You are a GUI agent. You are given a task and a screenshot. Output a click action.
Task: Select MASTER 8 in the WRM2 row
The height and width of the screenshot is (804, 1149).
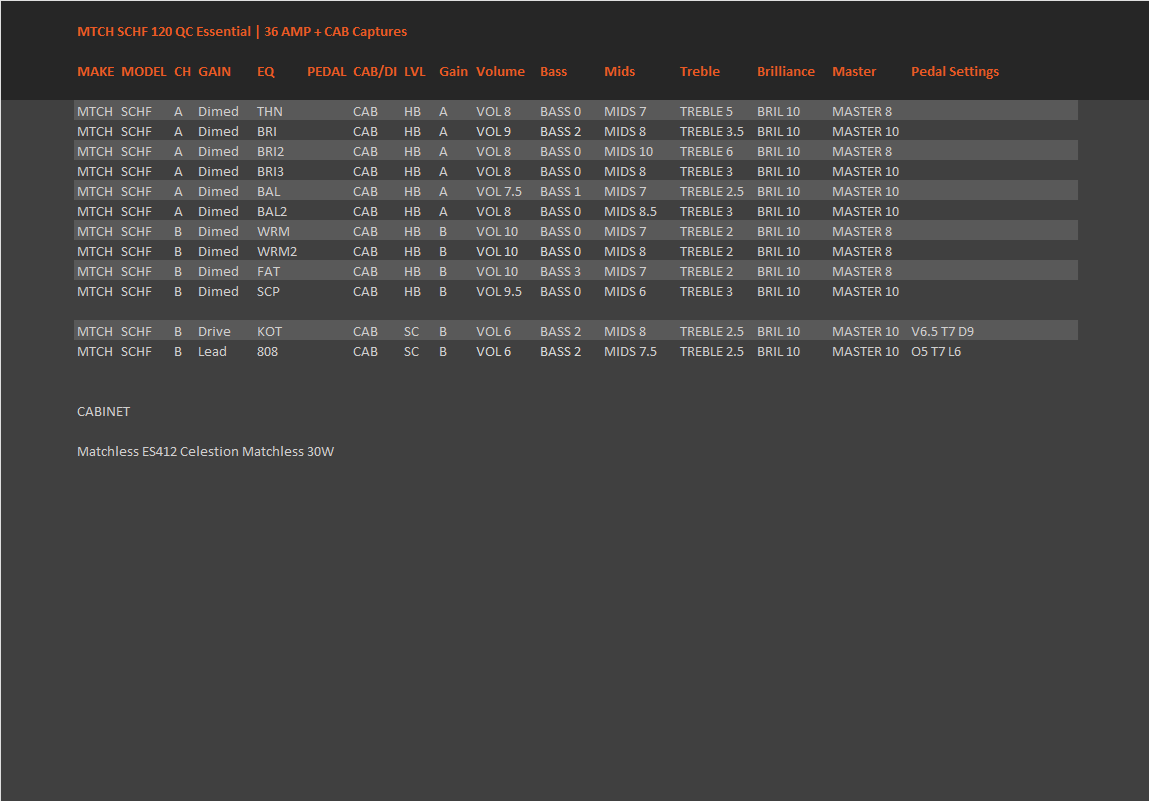click(862, 251)
